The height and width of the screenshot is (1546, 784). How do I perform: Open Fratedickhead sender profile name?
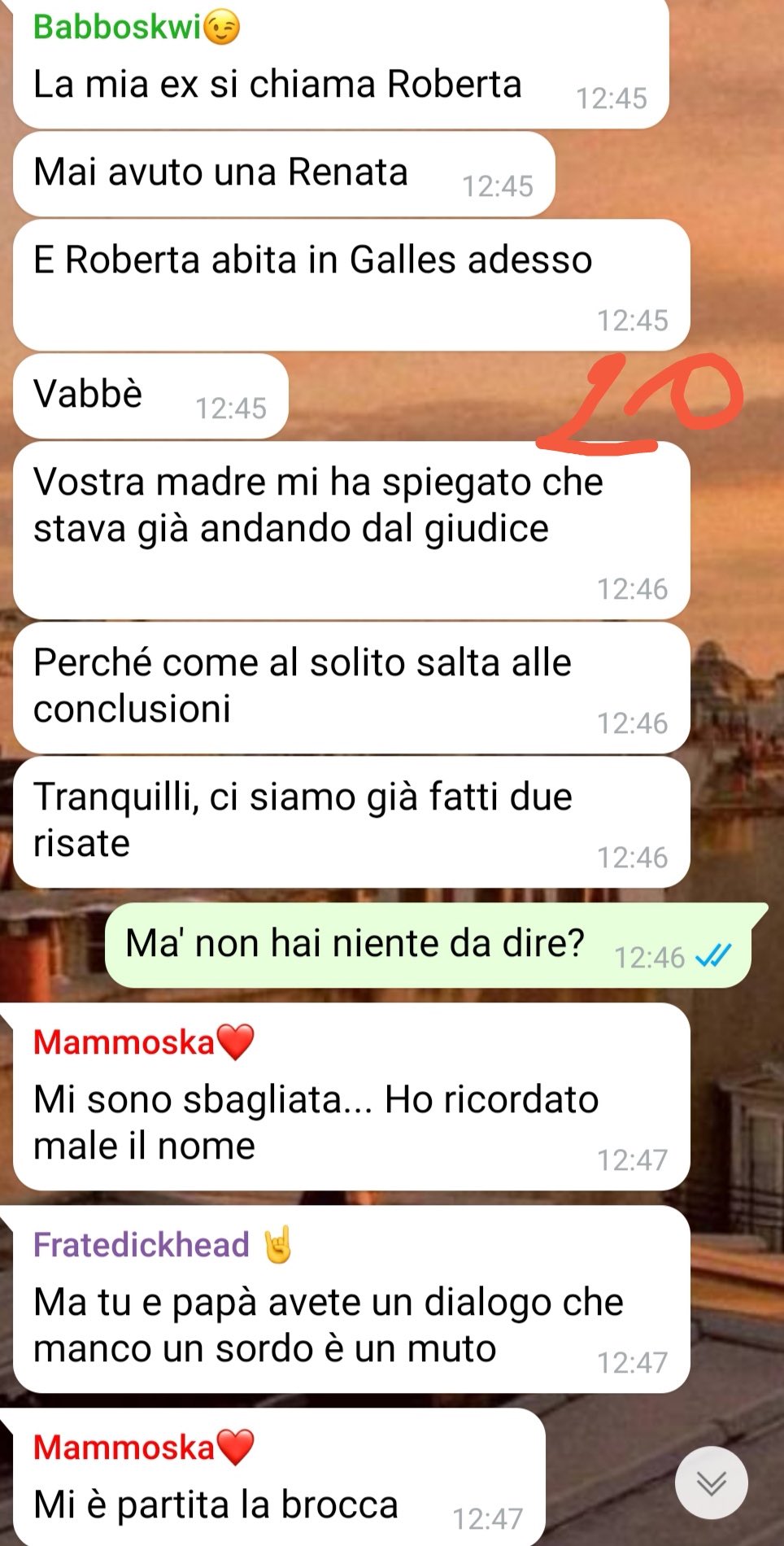(142, 1244)
